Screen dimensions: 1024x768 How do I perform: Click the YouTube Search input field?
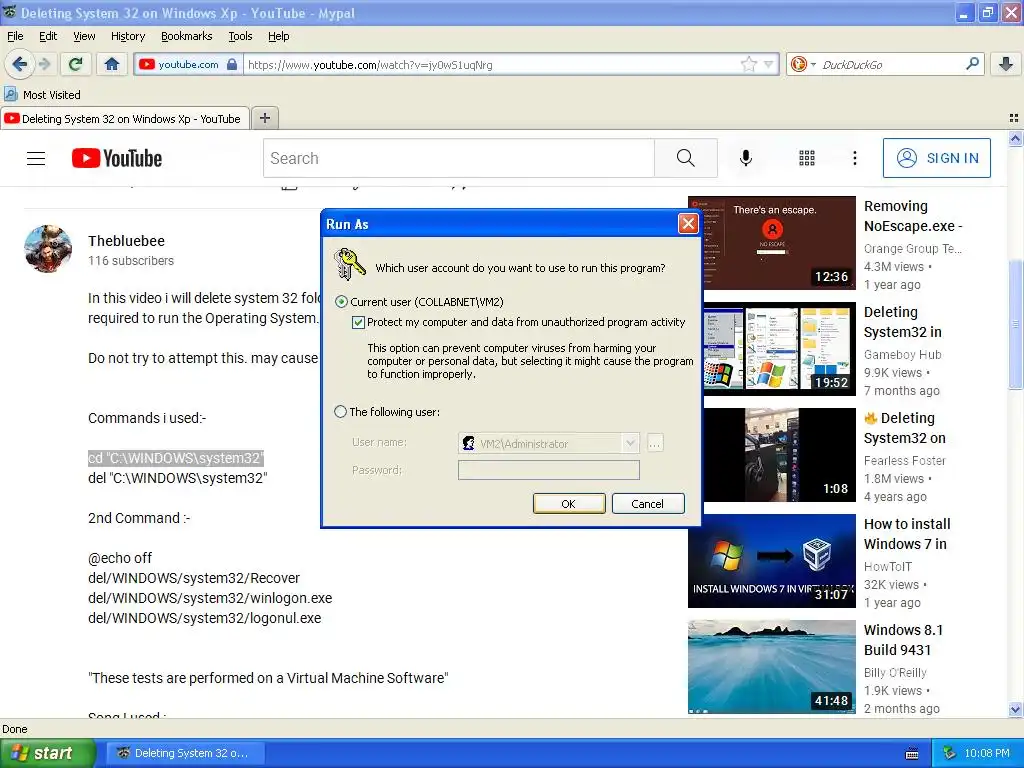point(459,158)
